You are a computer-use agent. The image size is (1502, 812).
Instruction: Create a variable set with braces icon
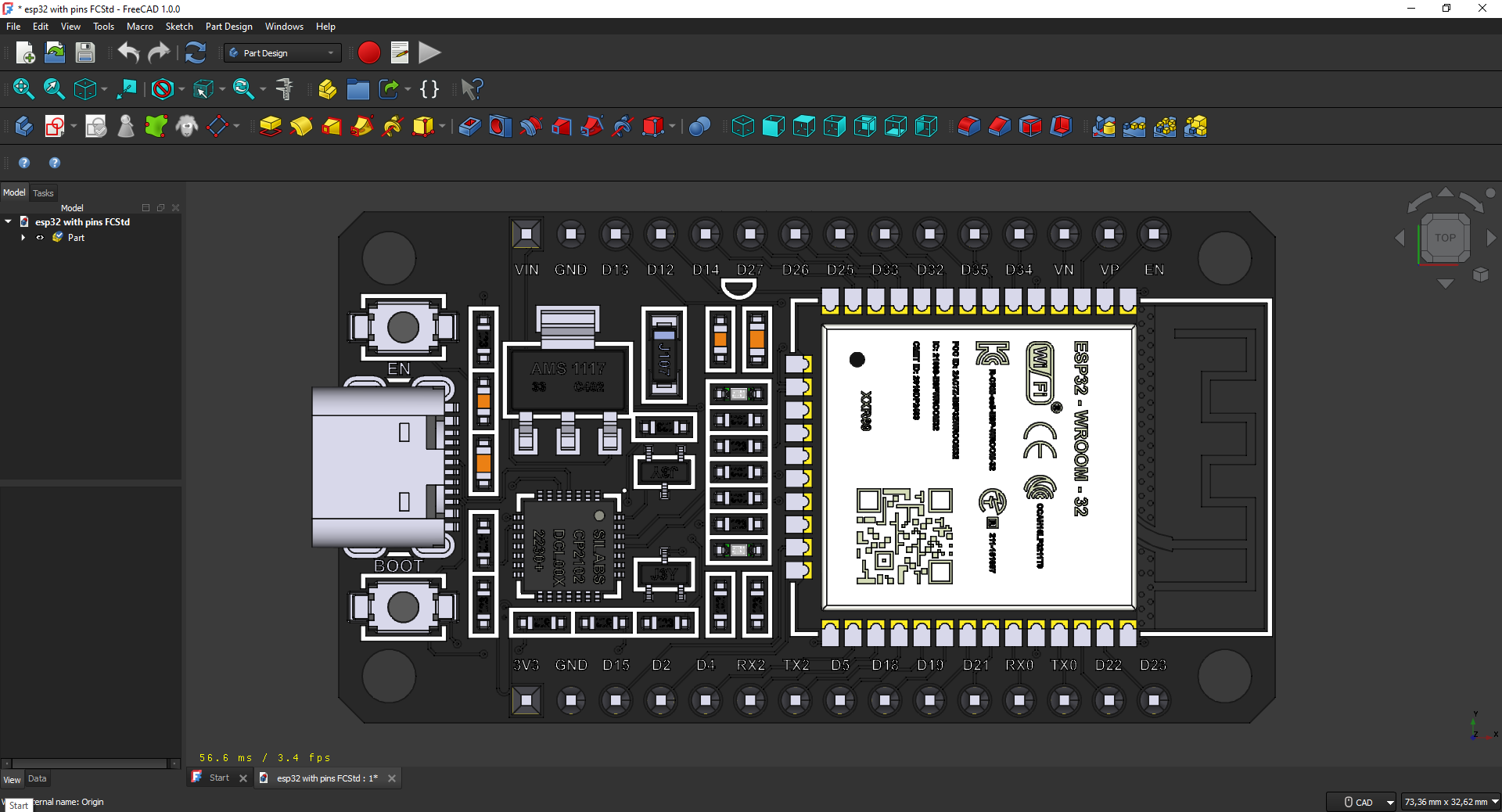tap(429, 89)
